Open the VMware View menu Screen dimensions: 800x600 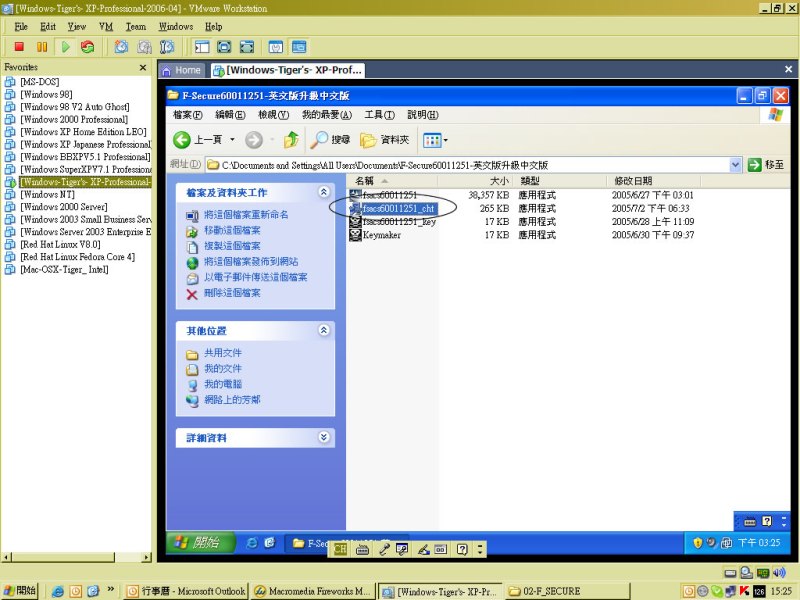pyautogui.click(x=77, y=27)
